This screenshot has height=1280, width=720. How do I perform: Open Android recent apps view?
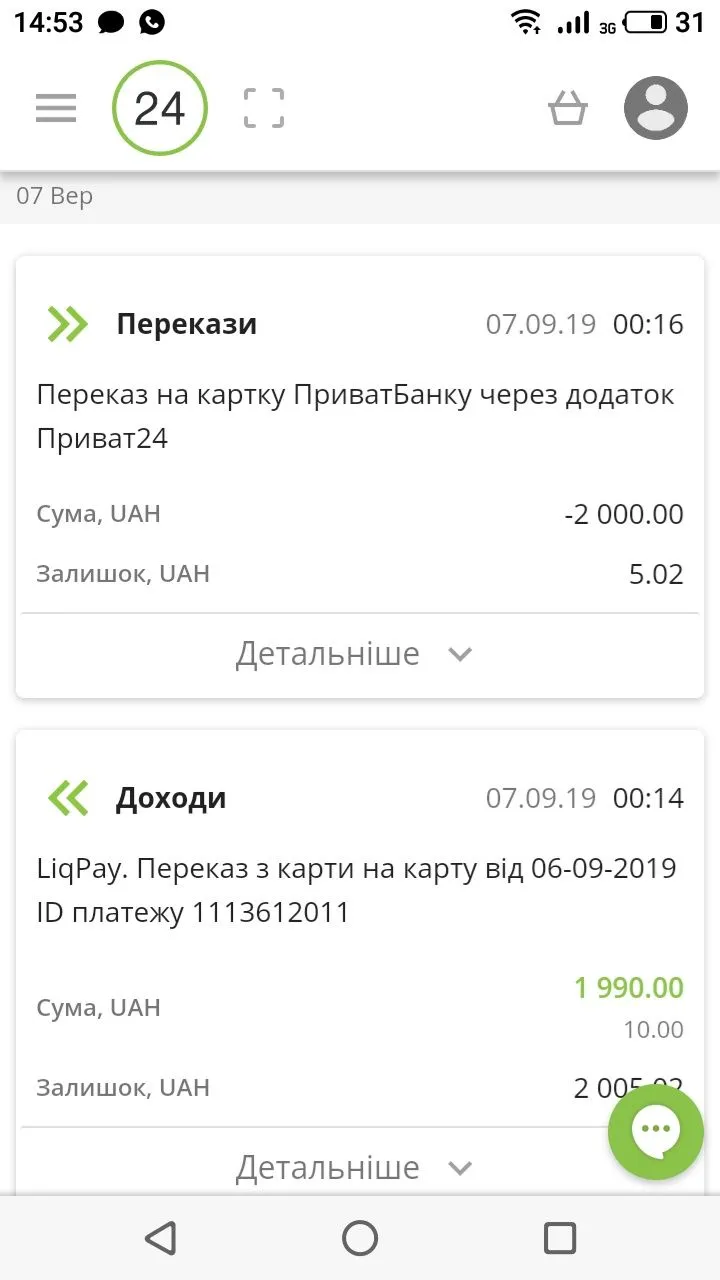(x=560, y=1238)
